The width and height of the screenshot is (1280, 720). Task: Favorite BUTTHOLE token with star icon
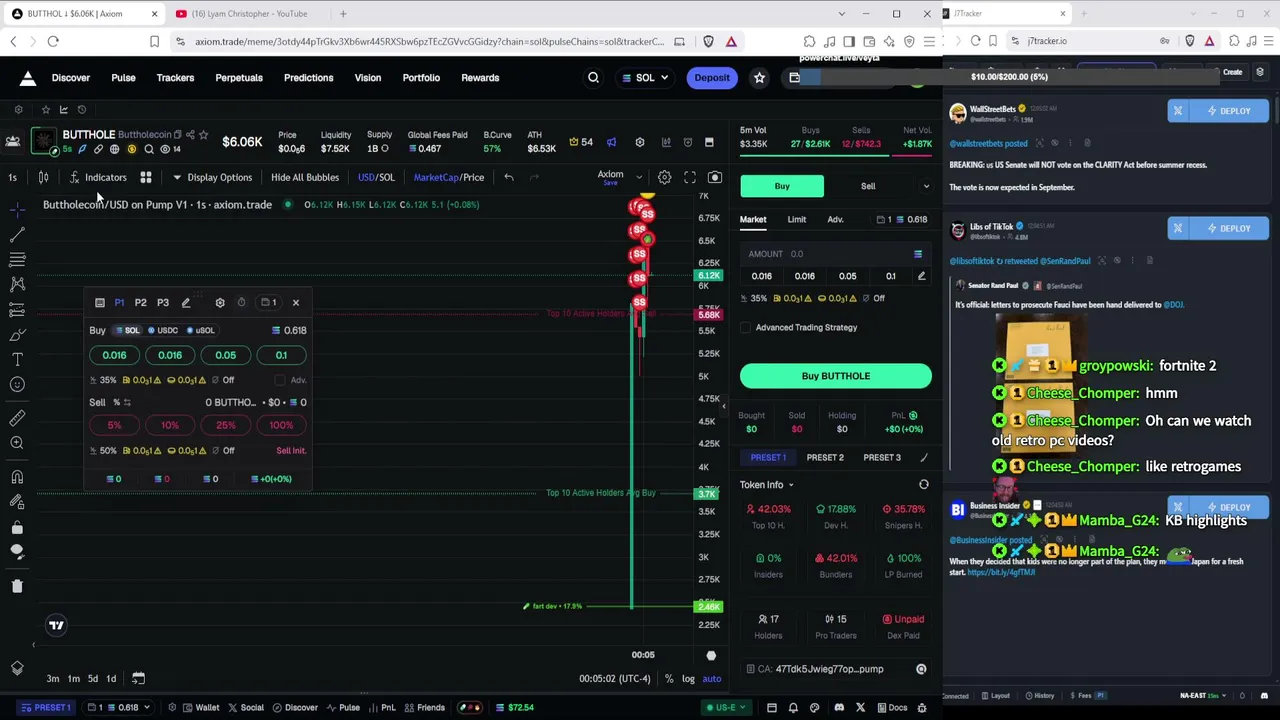point(203,135)
